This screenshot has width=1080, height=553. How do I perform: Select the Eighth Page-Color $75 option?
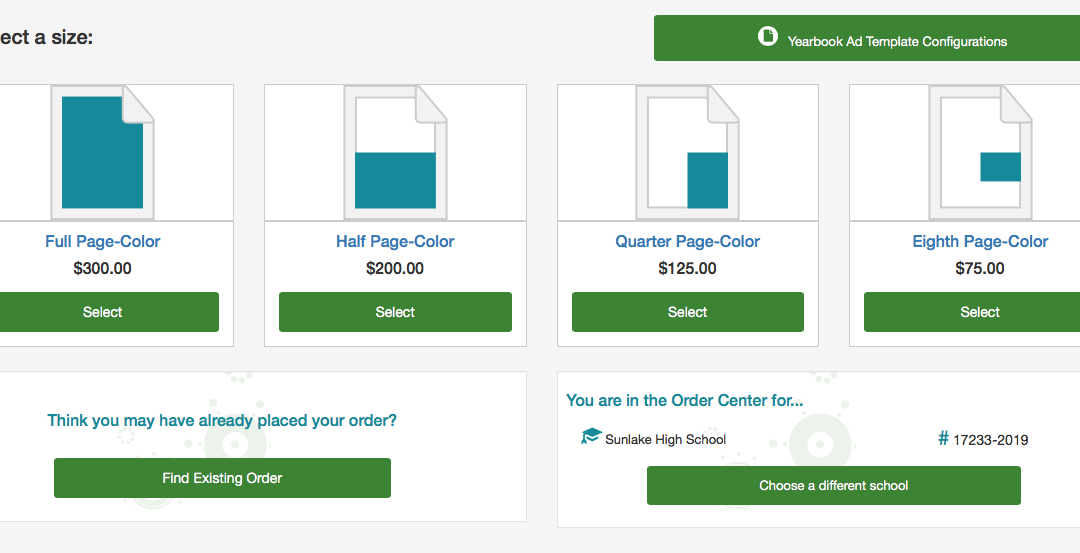[972, 312]
